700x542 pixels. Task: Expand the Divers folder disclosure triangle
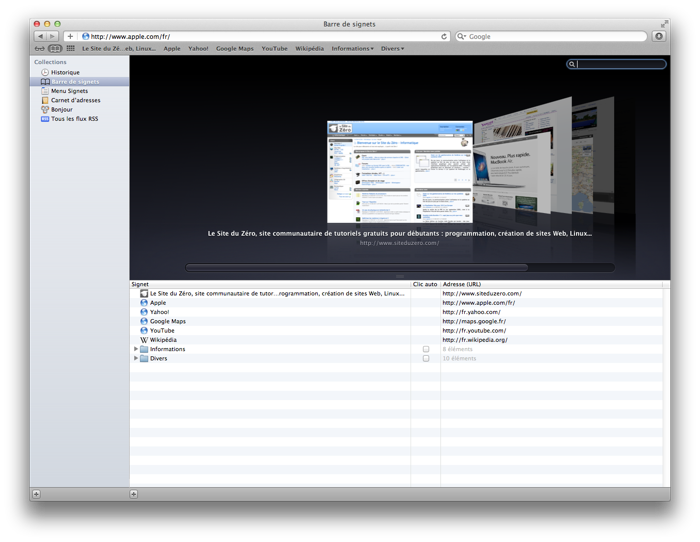[135, 358]
